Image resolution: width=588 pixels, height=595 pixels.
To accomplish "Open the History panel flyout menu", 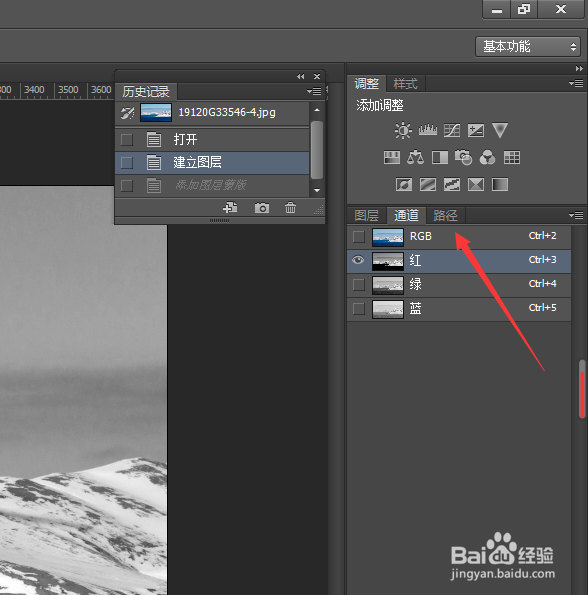I will point(314,91).
